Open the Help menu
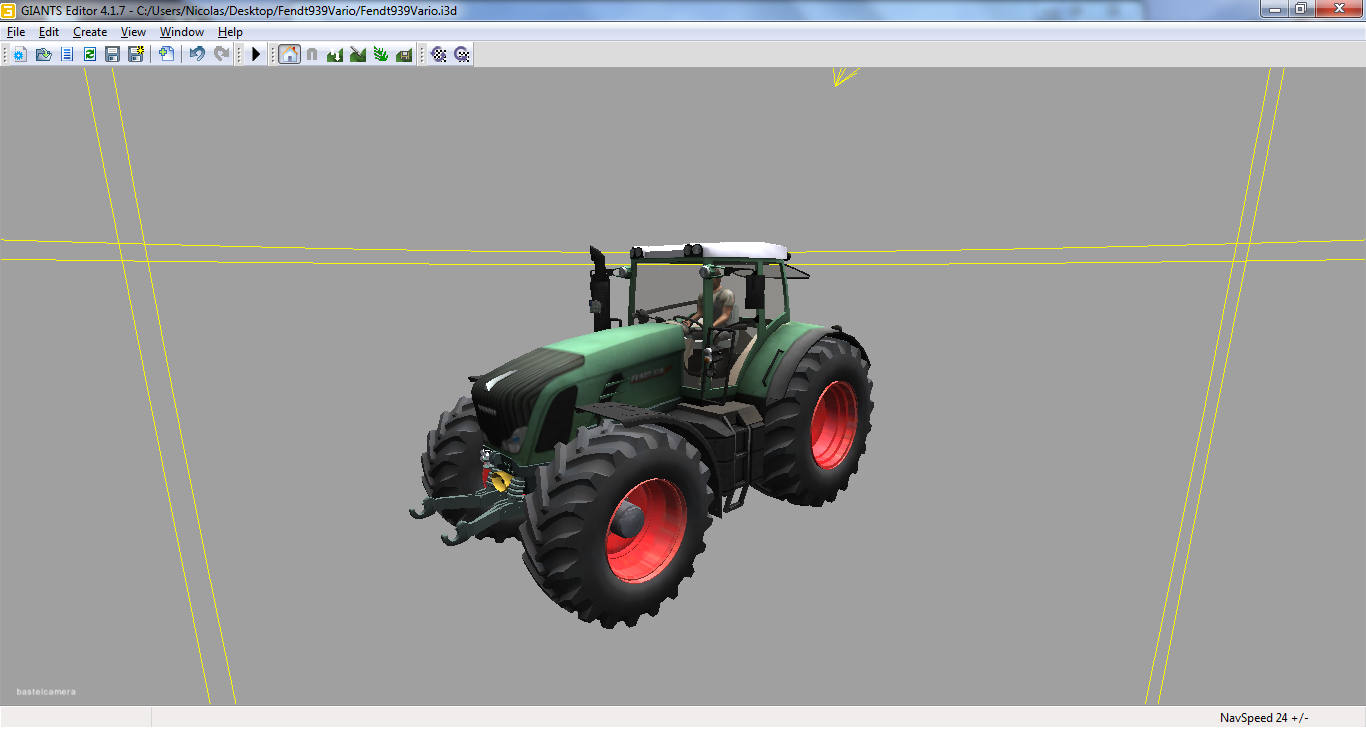 point(230,32)
